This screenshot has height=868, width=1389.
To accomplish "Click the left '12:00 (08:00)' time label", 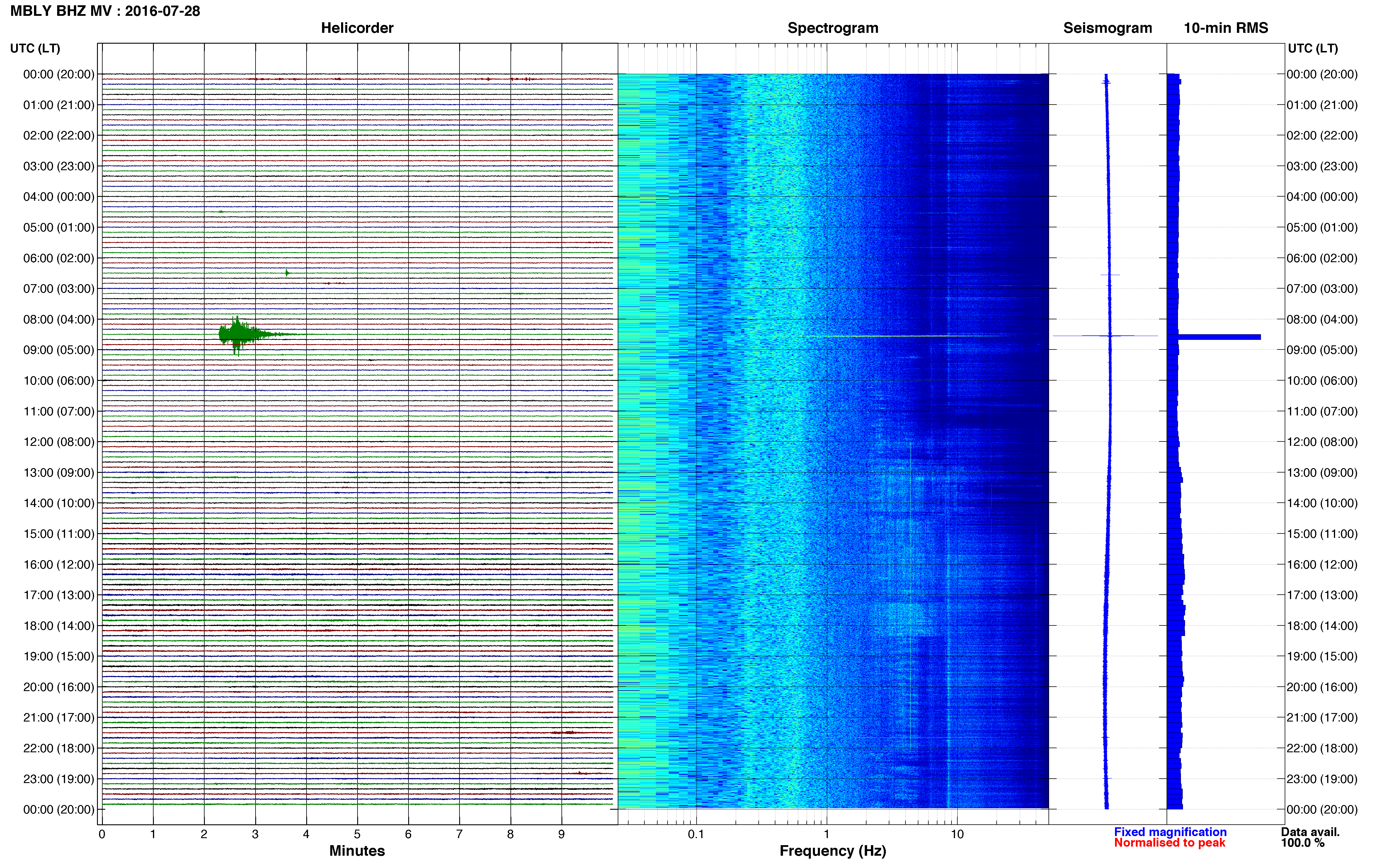I will click(x=59, y=442).
